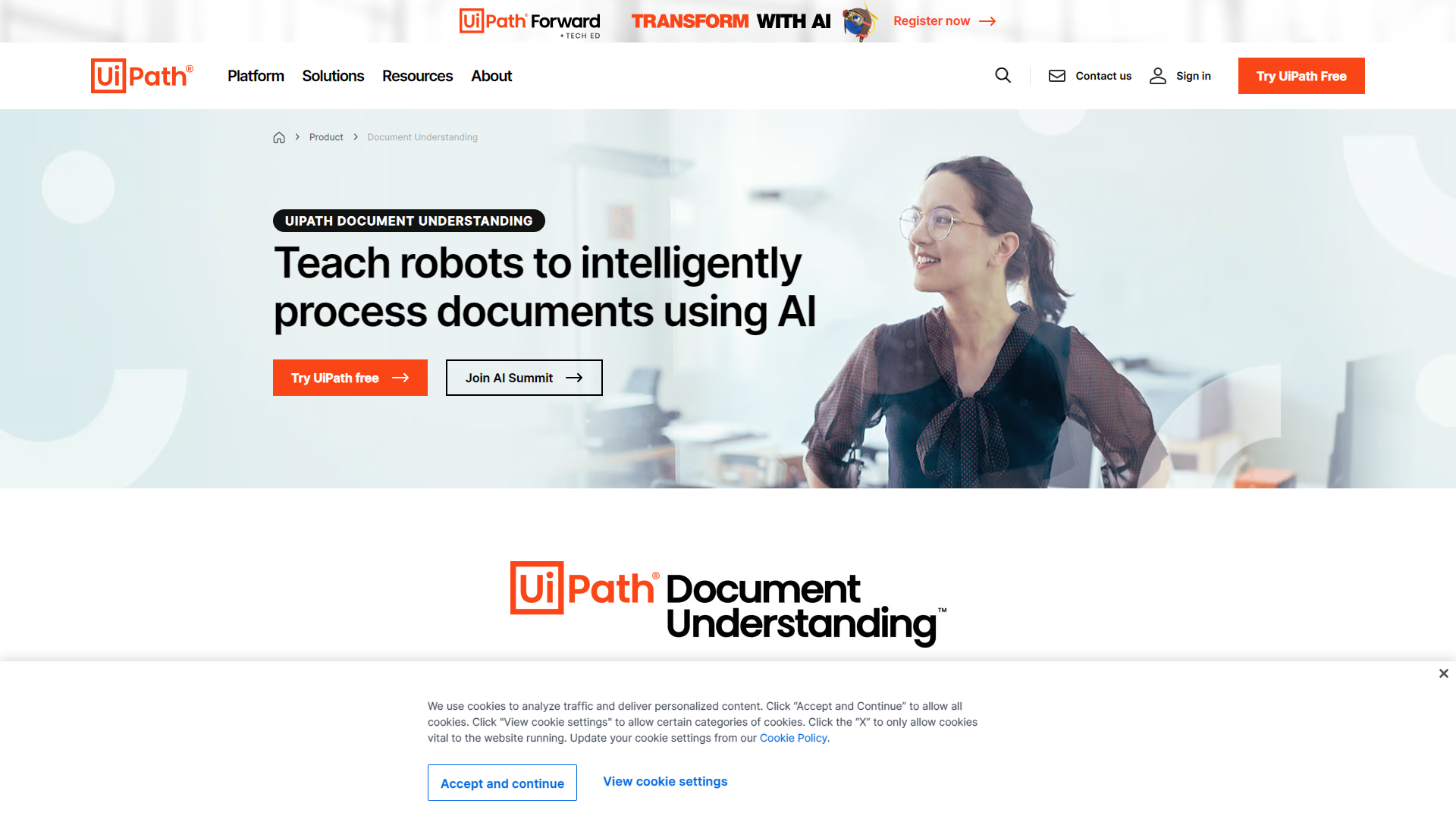
Task: Expand the Solutions navigation dropdown
Action: (x=333, y=75)
